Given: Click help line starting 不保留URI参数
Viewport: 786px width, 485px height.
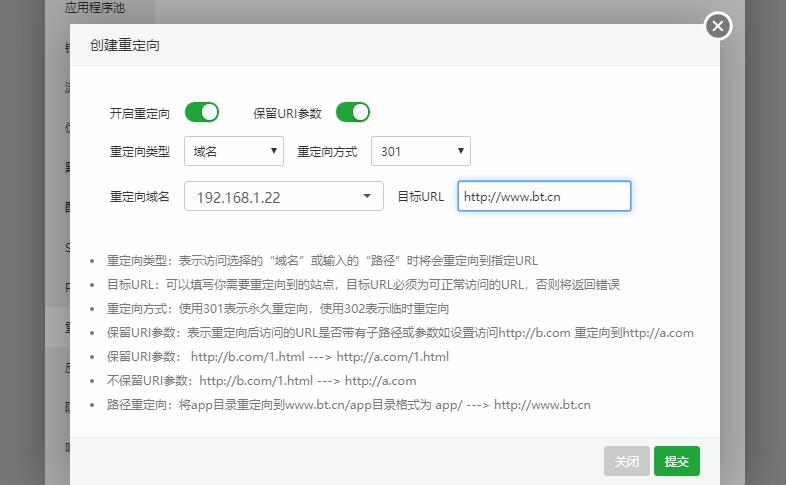Looking at the screenshot, I should coord(261,381).
